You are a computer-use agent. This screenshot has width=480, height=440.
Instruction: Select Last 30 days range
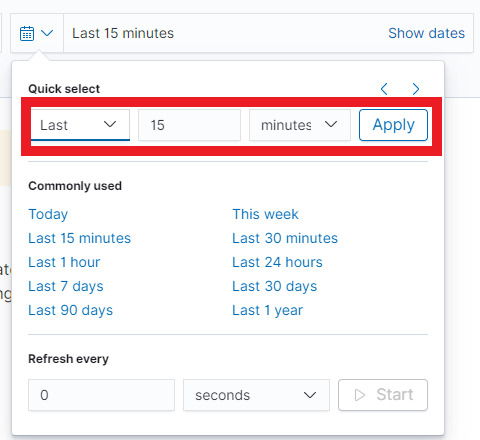click(275, 286)
